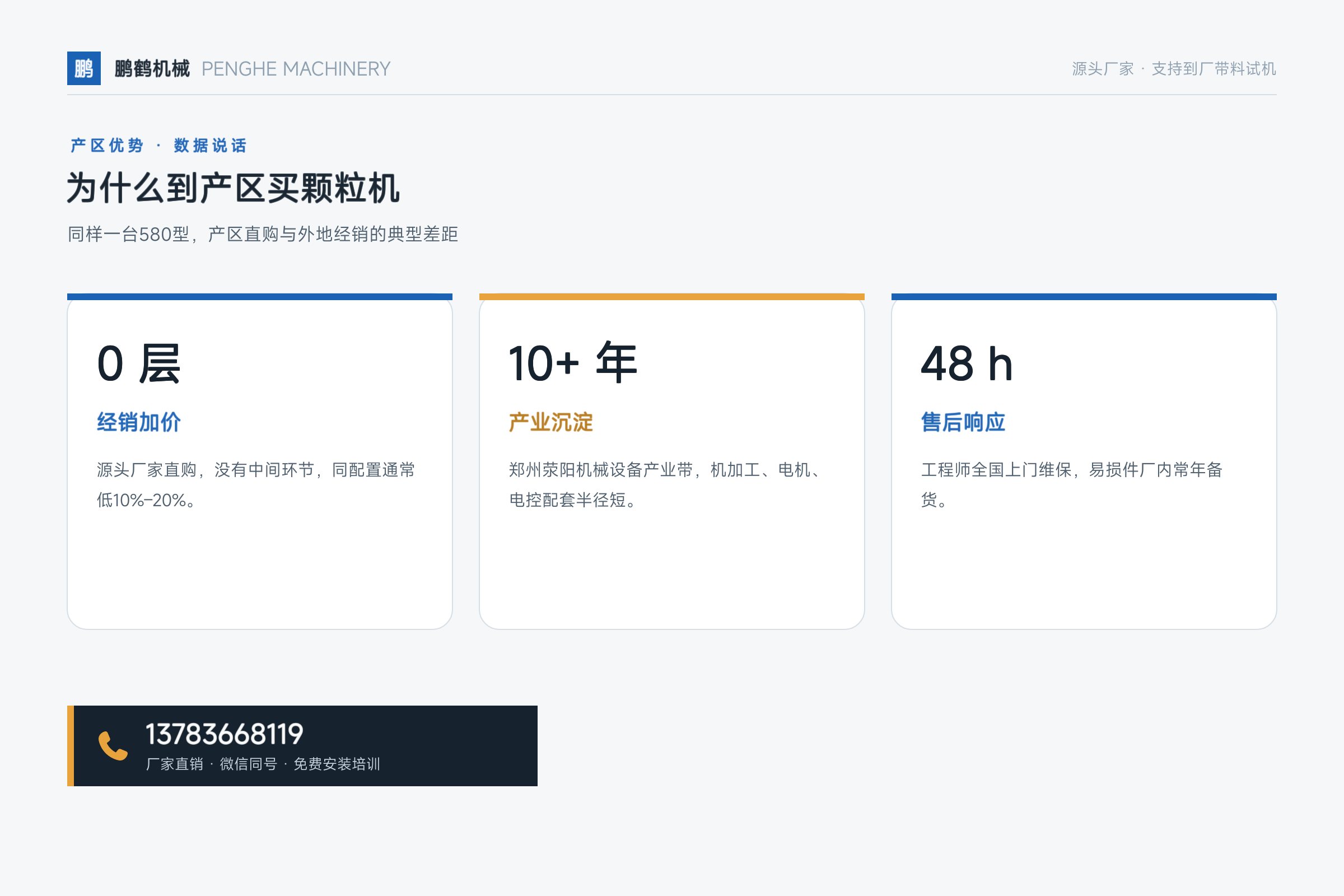Click the 鹏鹤机械 brand name
Screen dimensions: 1344x896
152,68
